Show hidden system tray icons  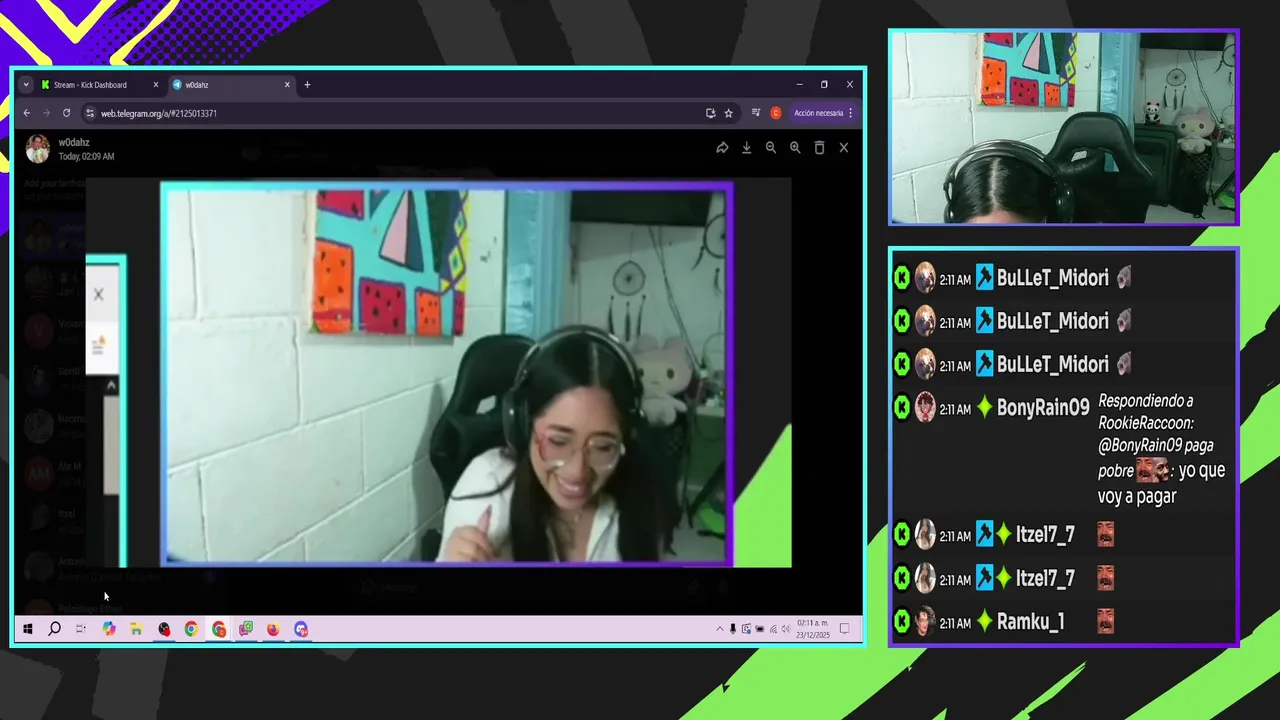coord(720,629)
